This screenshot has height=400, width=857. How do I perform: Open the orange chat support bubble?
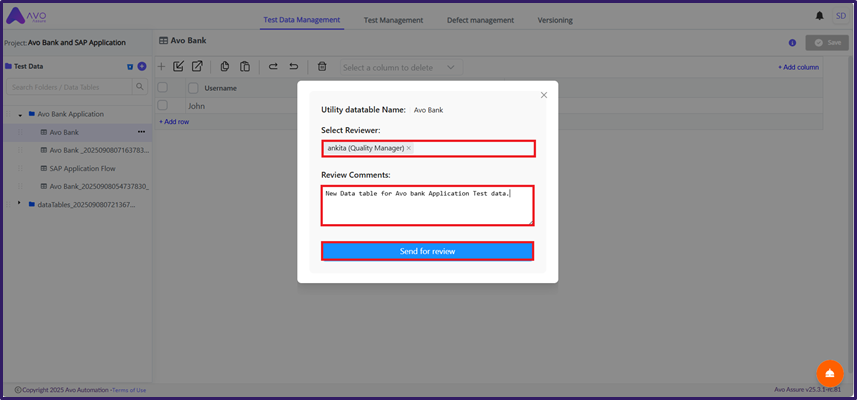coord(829,373)
